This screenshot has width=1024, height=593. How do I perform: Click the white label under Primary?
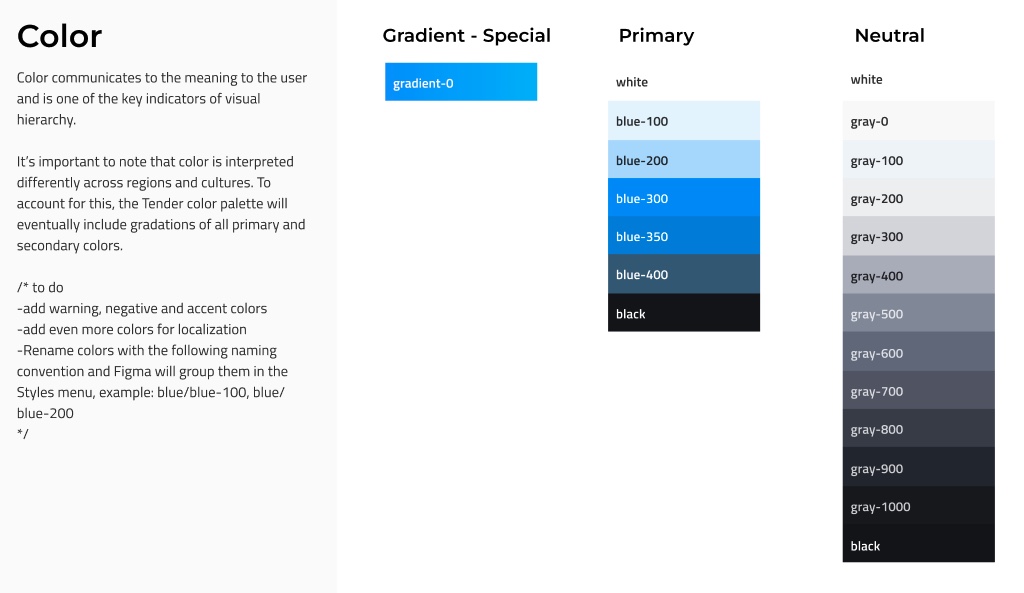coord(632,82)
